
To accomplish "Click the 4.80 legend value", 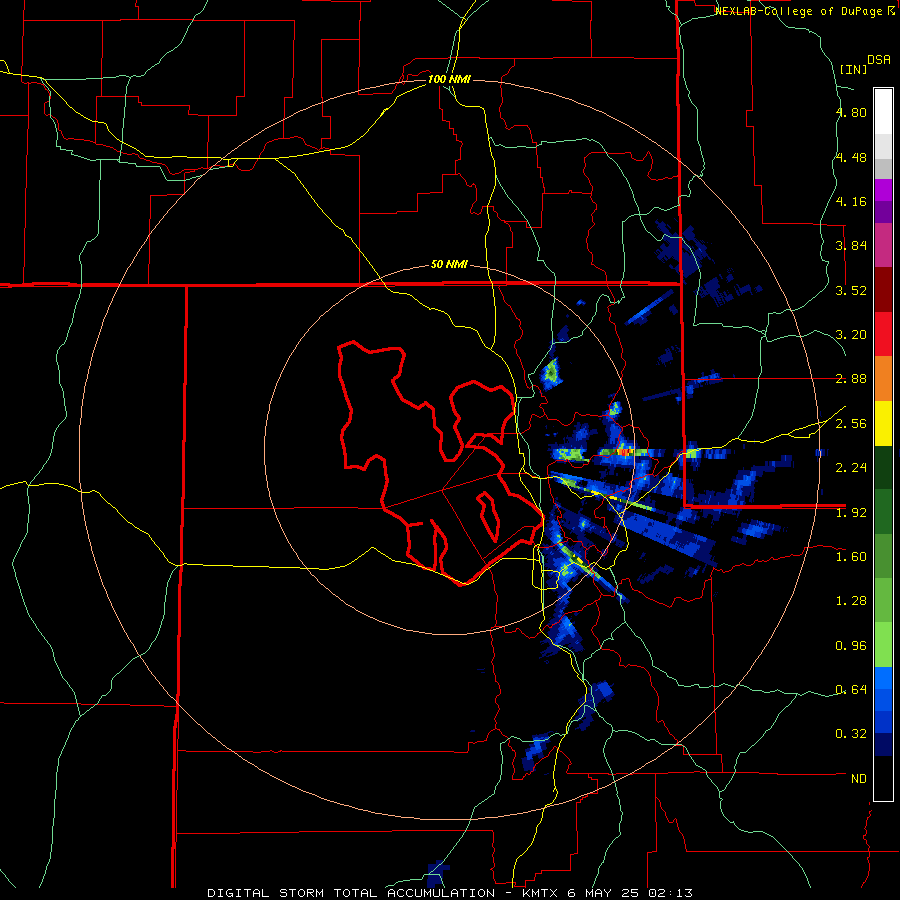I will point(851,112).
